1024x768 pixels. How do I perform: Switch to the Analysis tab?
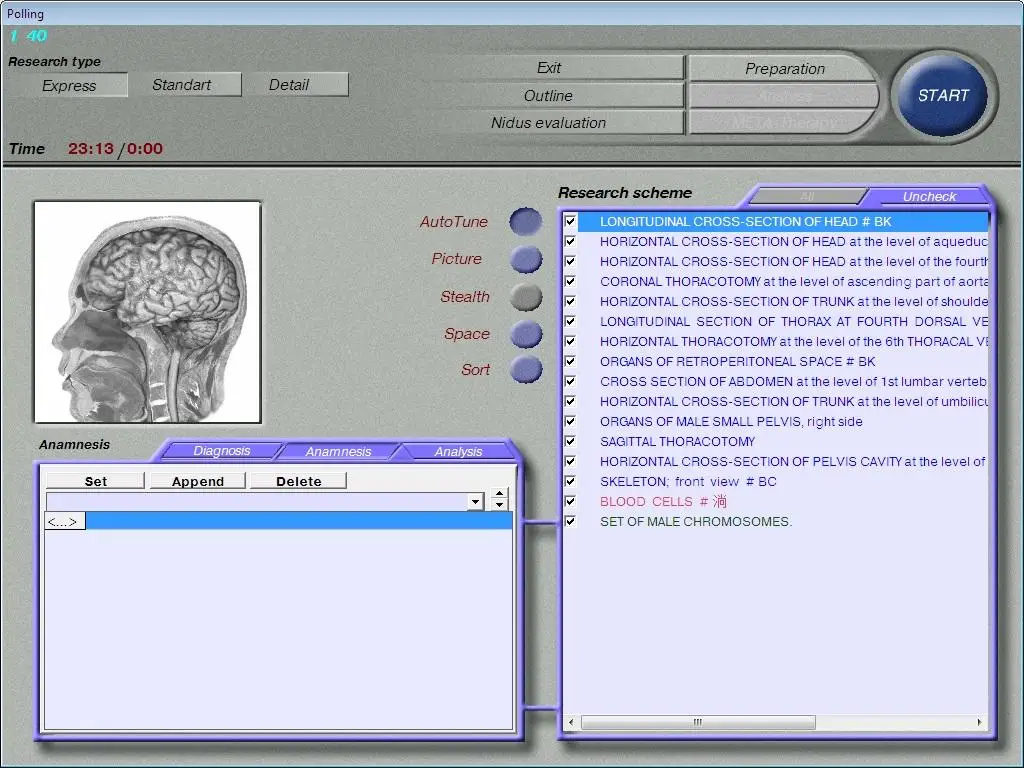coord(458,452)
